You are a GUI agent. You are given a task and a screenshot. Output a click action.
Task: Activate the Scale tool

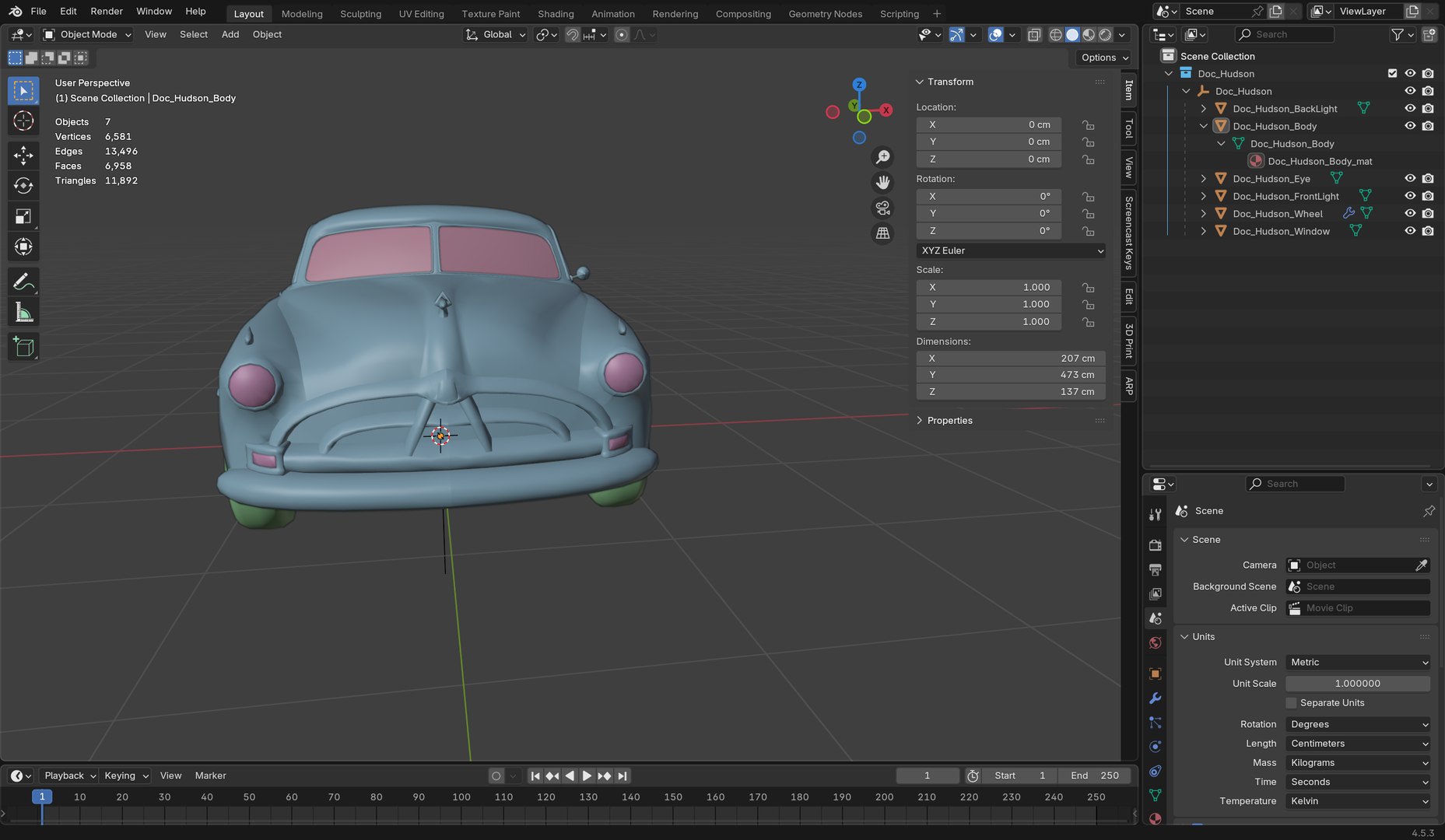(x=23, y=217)
